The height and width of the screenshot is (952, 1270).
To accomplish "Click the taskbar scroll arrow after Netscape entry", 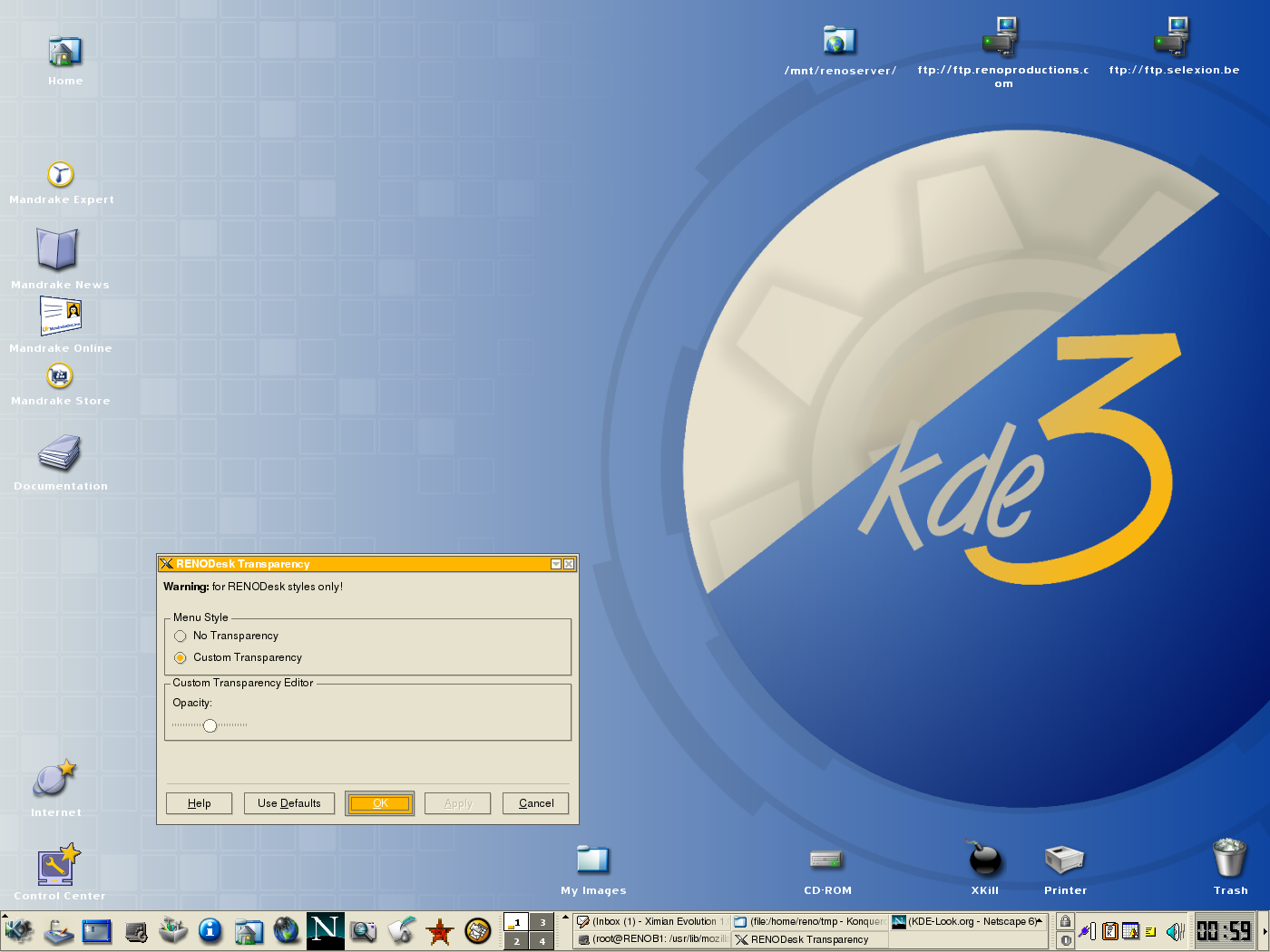I will click(x=1040, y=920).
